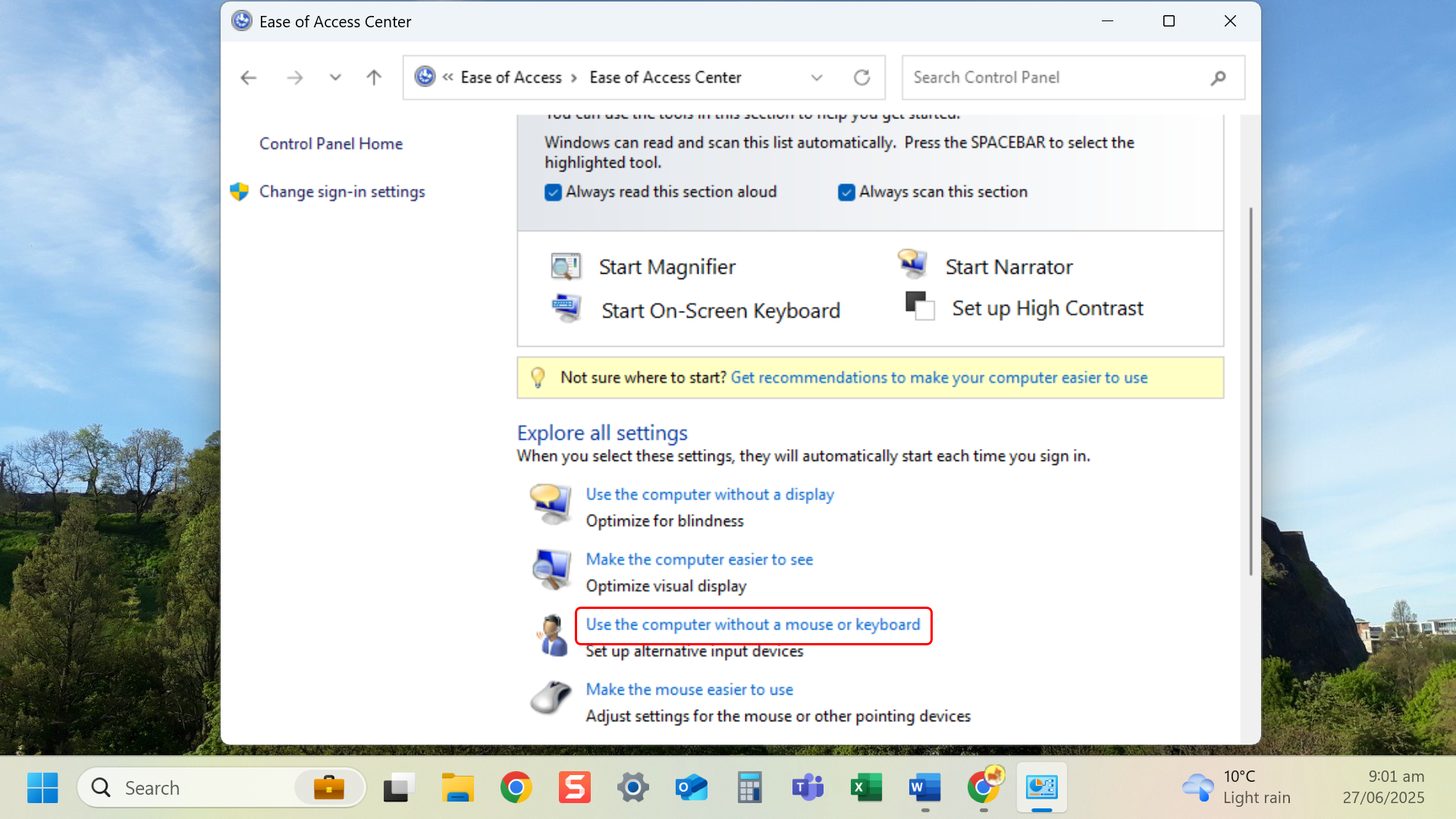1456x819 pixels.
Task: Click the Ease of Access icon in address bar
Action: [x=425, y=77]
